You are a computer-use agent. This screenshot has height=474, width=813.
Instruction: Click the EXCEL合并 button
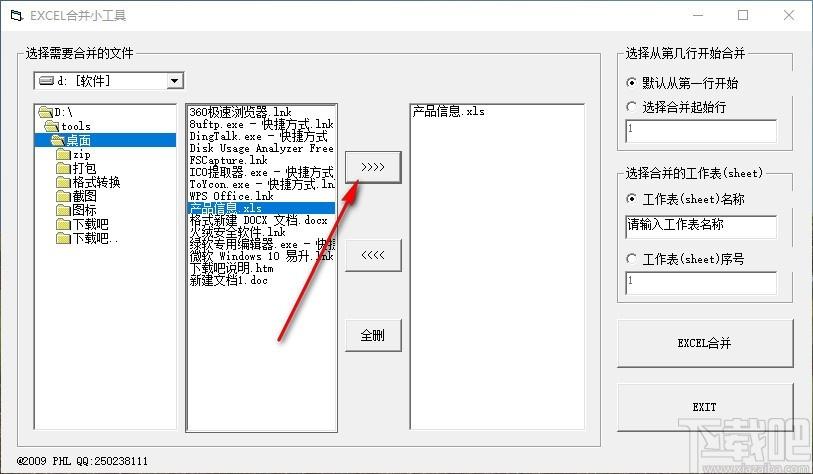click(x=705, y=343)
